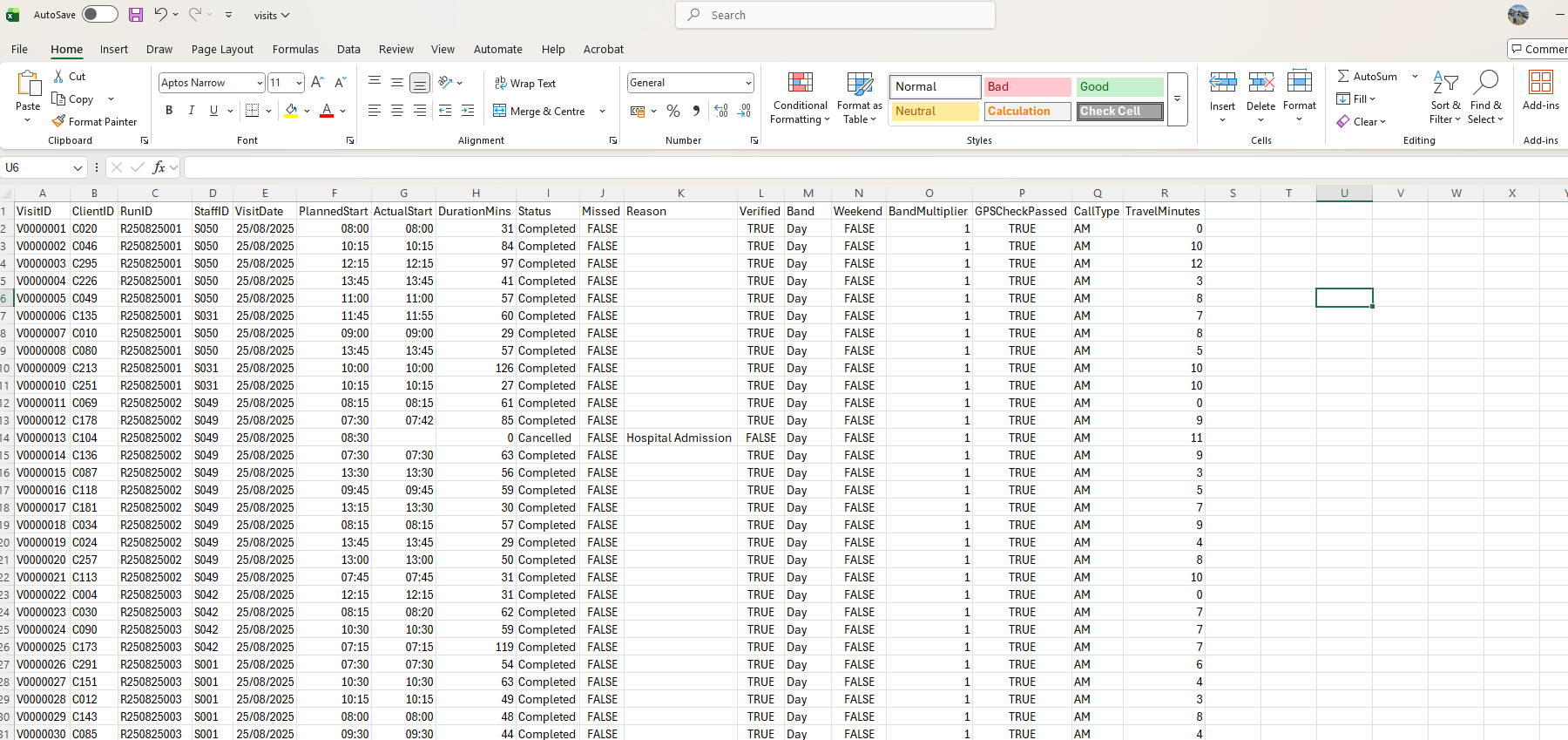Viewport: 1568px width, 740px height.
Task: Click Increase Indent icon
Action: tap(468, 111)
